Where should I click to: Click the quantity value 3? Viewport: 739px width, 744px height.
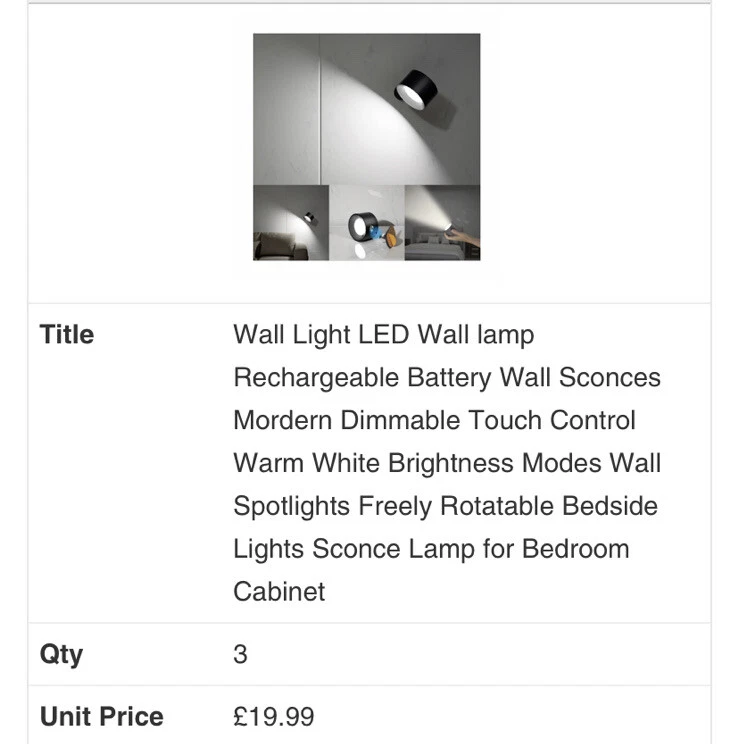(x=240, y=655)
